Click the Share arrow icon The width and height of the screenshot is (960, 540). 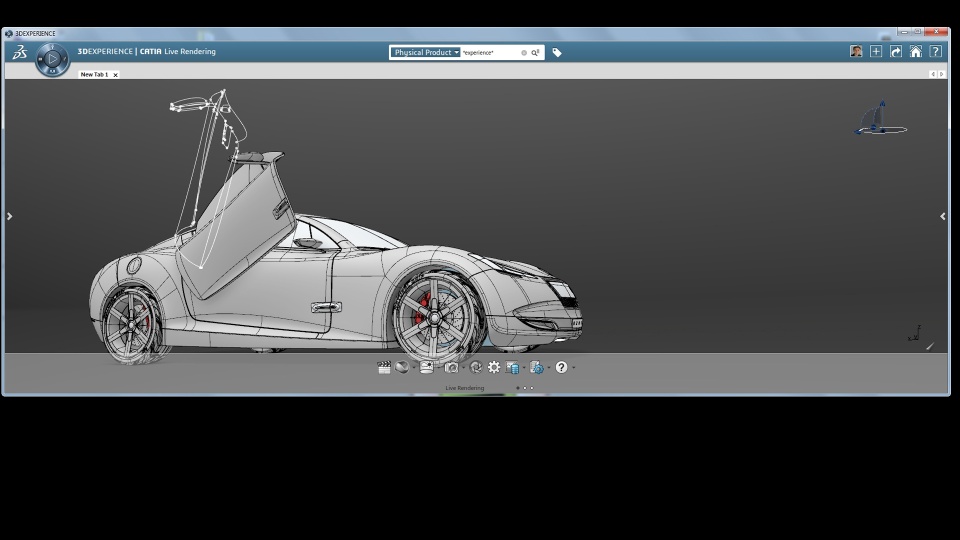(x=896, y=51)
